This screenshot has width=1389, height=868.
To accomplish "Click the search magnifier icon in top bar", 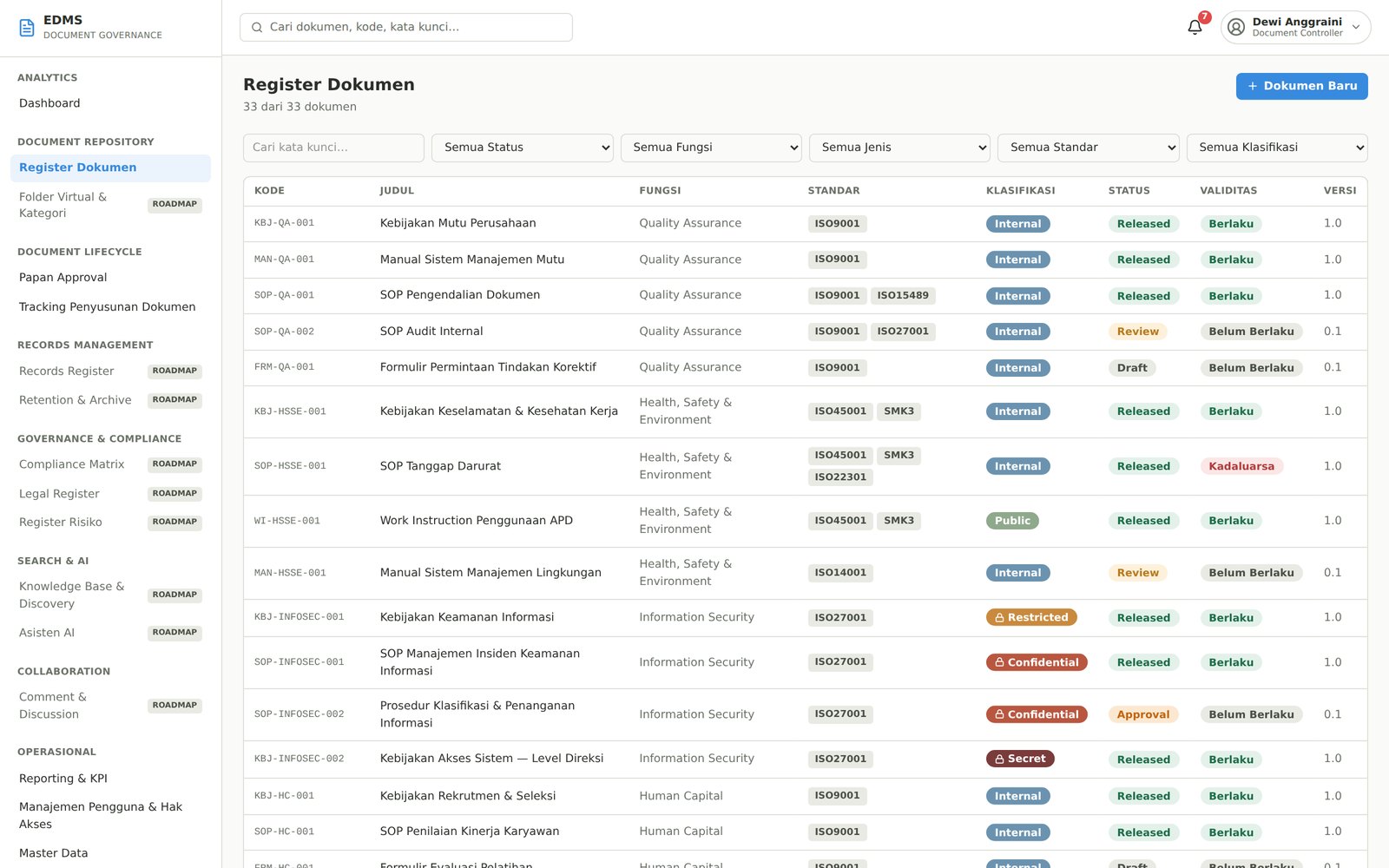I will tap(257, 28).
